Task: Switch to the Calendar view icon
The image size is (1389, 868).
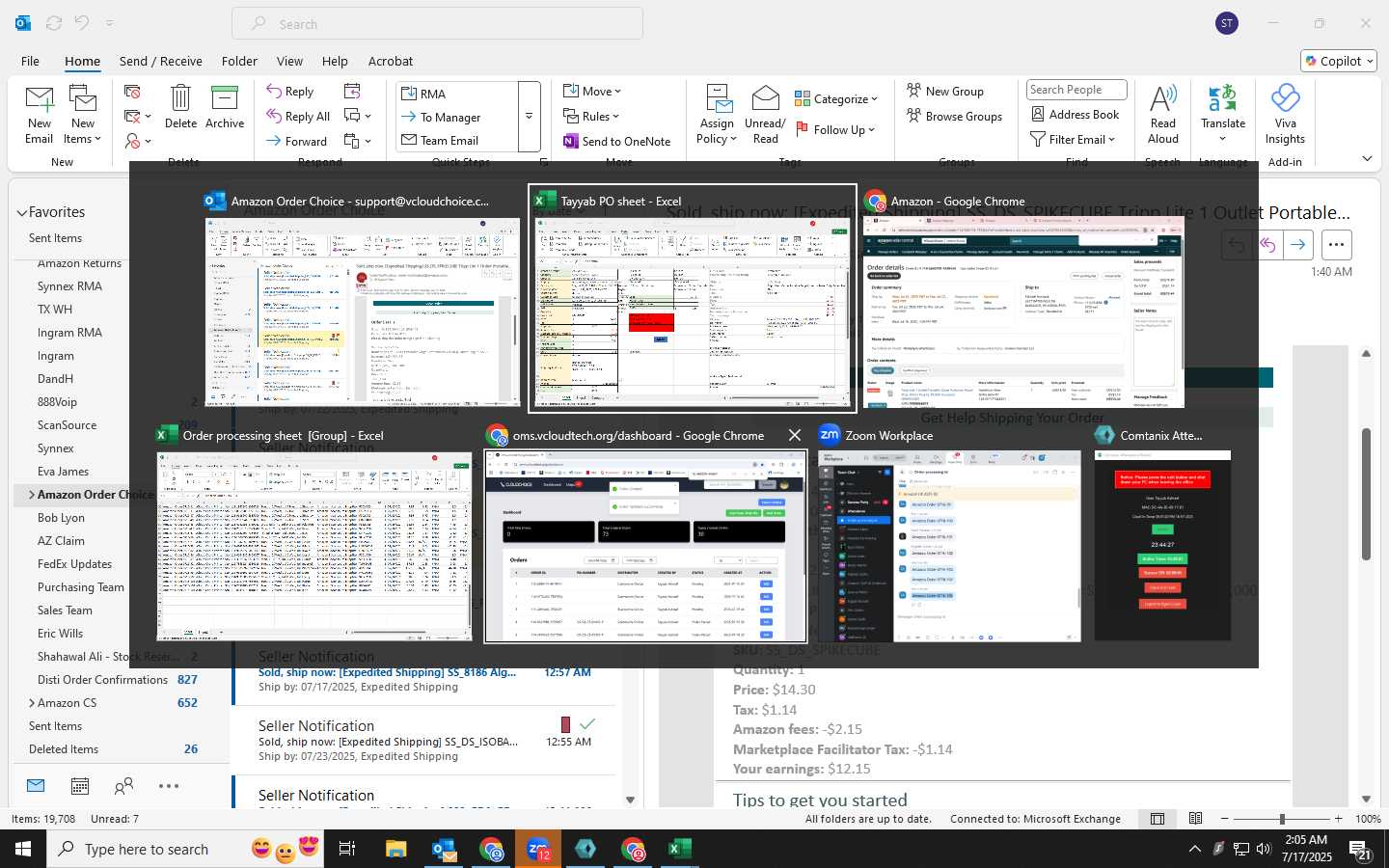Action: pos(80,786)
